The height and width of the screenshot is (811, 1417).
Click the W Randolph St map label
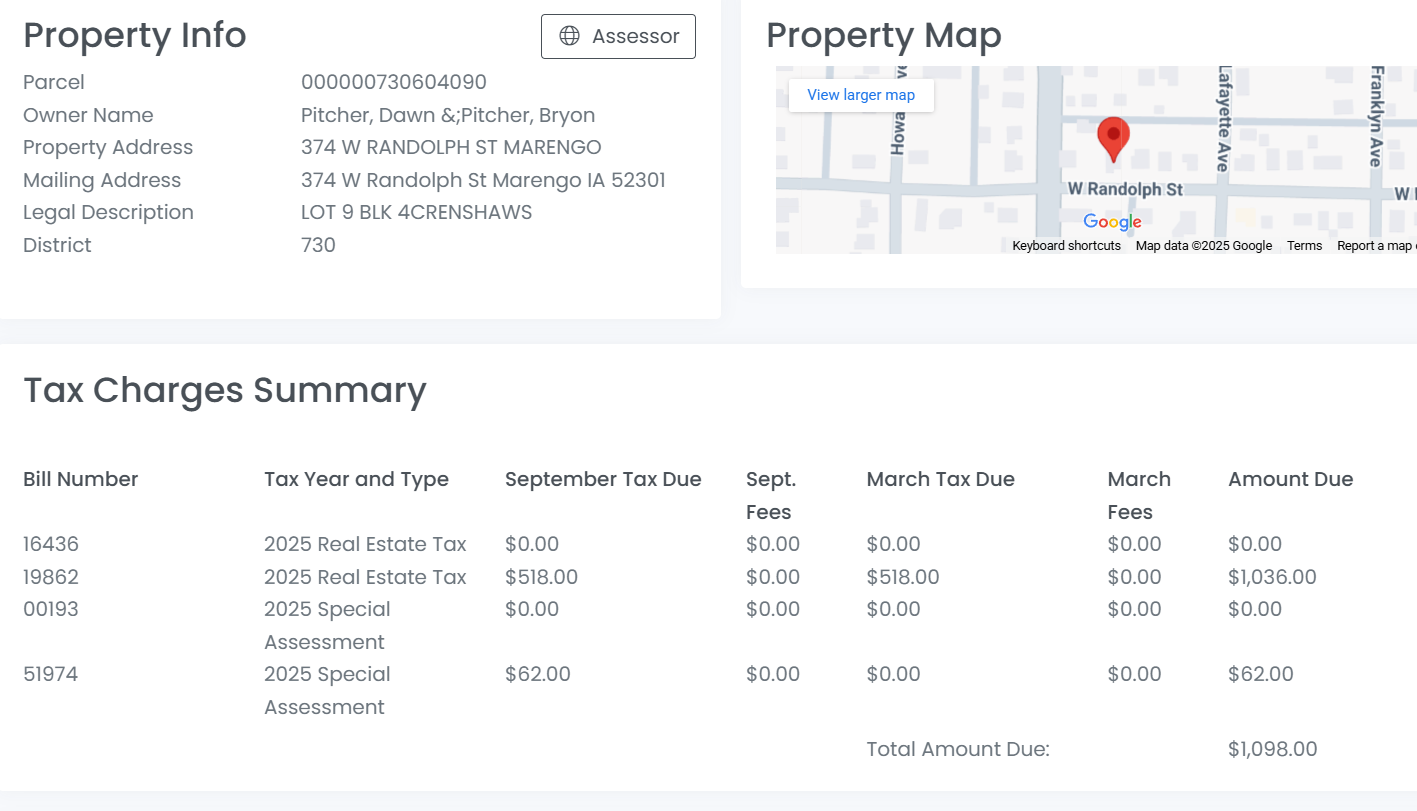pos(1125,189)
